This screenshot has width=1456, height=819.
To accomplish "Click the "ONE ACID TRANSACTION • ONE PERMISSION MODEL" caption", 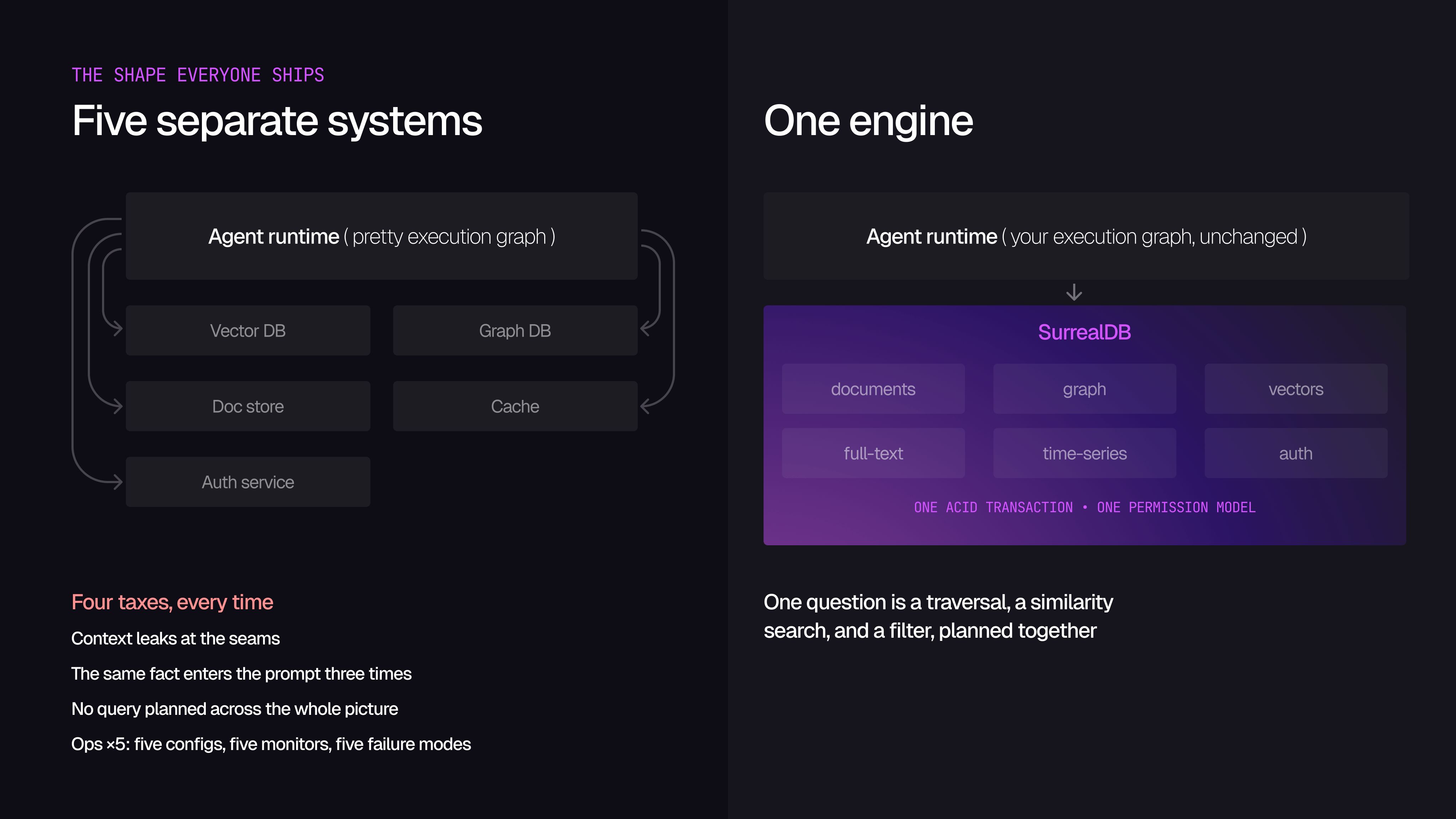I will click(1085, 508).
